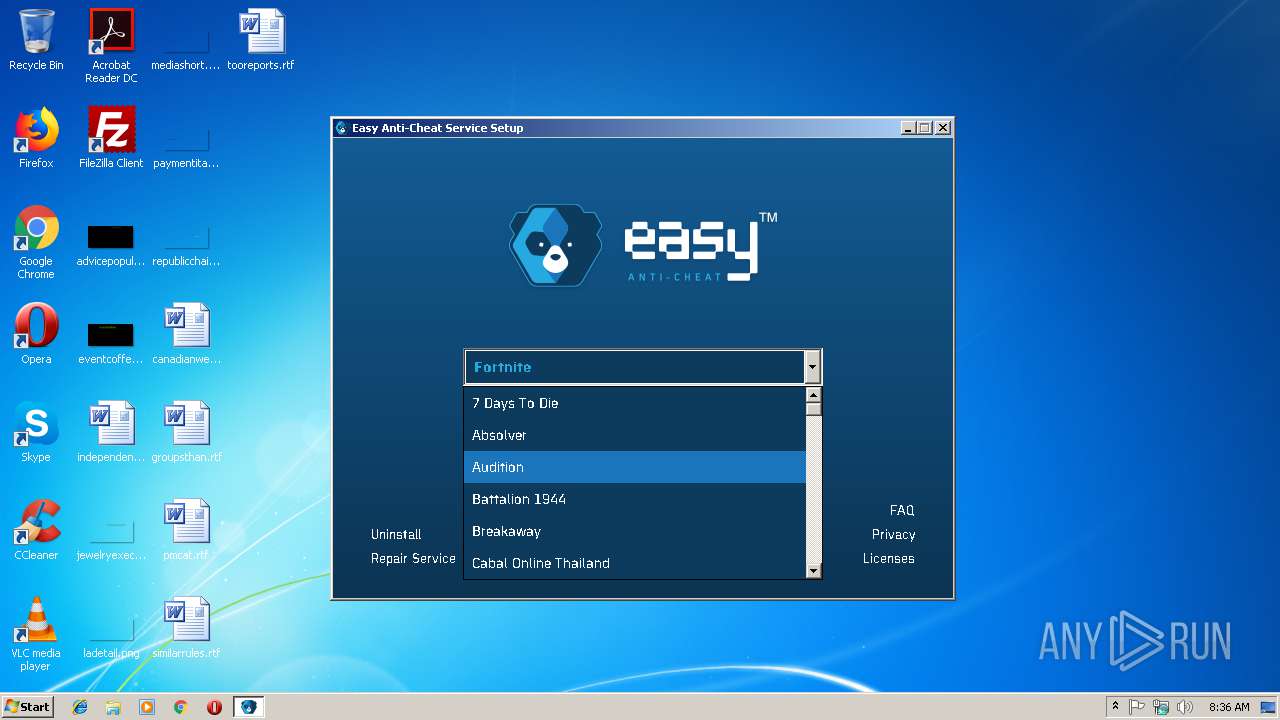
Task: Minimize the Easy Anti-Cheat setup window
Action: pyautogui.click(x=908, y=128)
